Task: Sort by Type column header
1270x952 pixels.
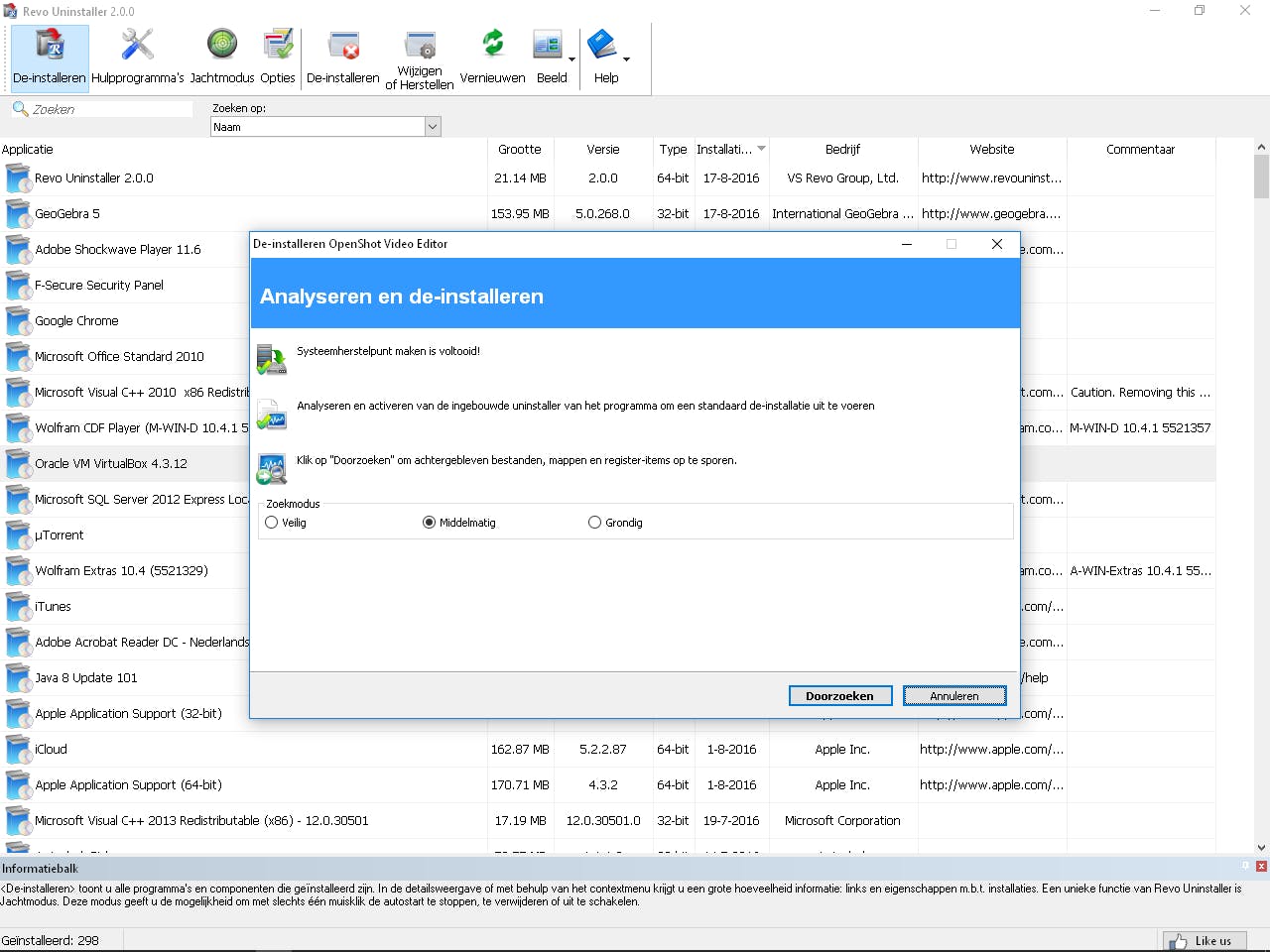Action: coord(673,149)
